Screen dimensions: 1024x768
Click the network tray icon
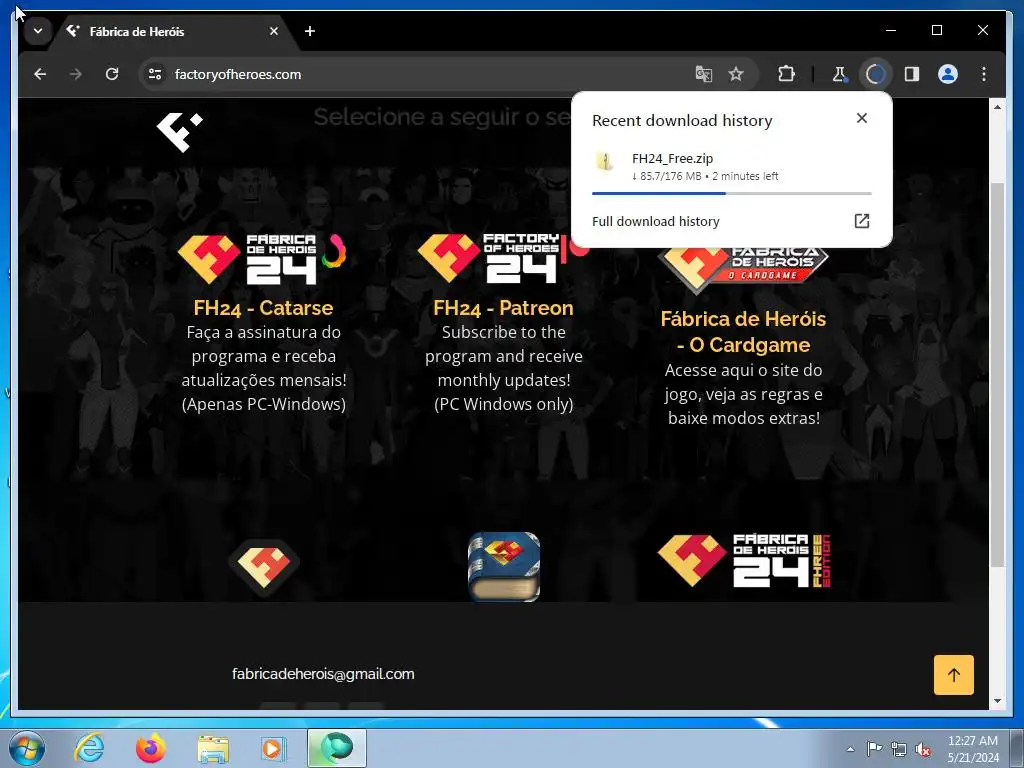point(899,749)
